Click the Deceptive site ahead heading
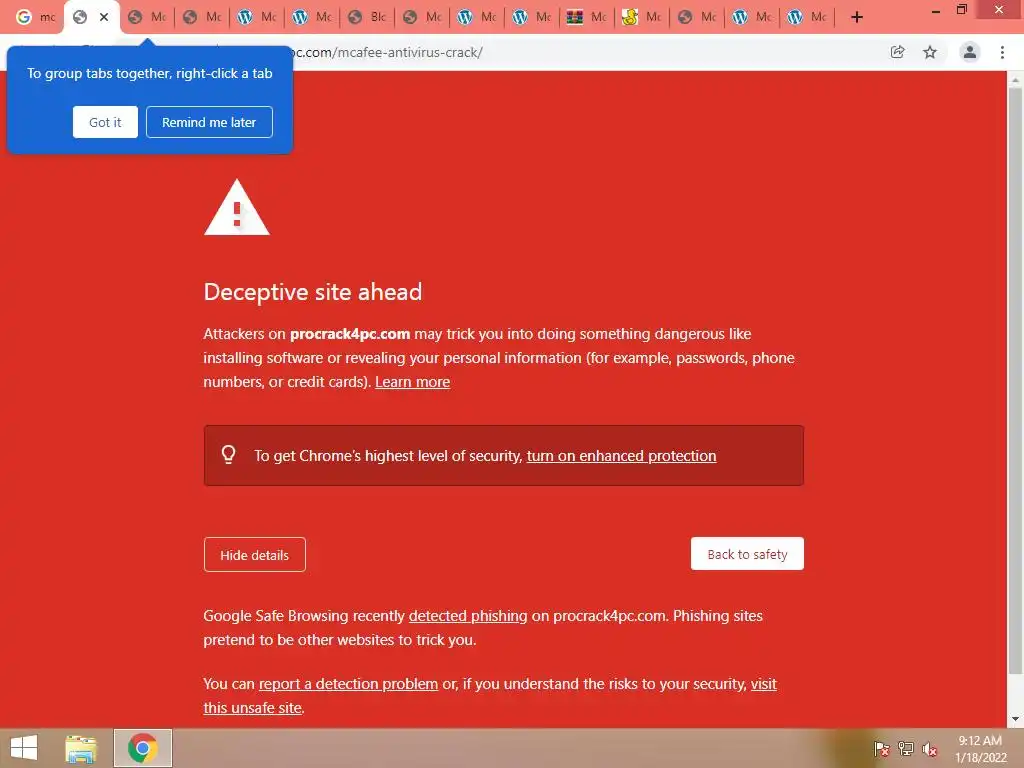This screenshot has width=1024, height=768. pyautogui.click(x=313, y=292)
